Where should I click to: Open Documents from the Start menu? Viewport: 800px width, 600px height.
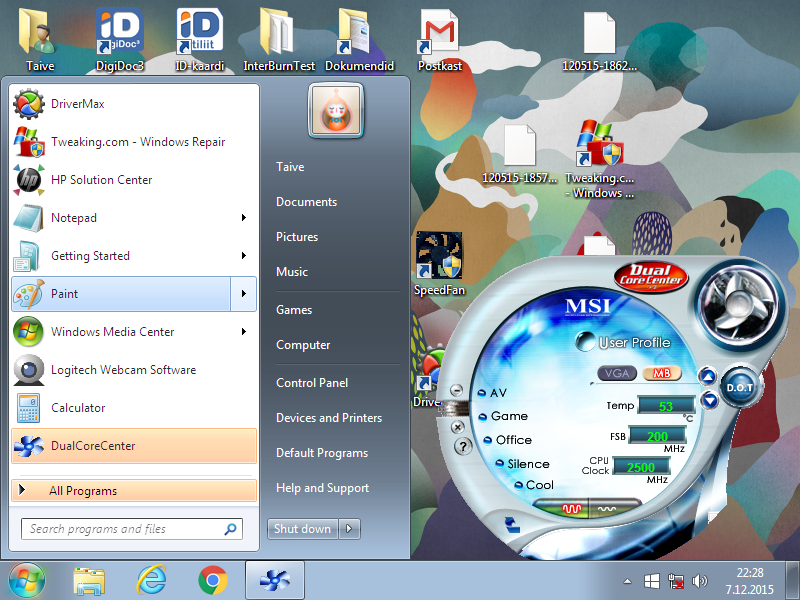coord(307,202)
